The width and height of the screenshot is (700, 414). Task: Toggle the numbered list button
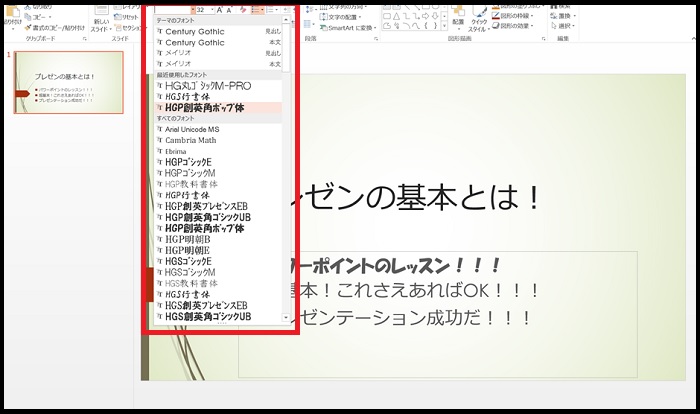pyautogui.click(x=270, y=10)
